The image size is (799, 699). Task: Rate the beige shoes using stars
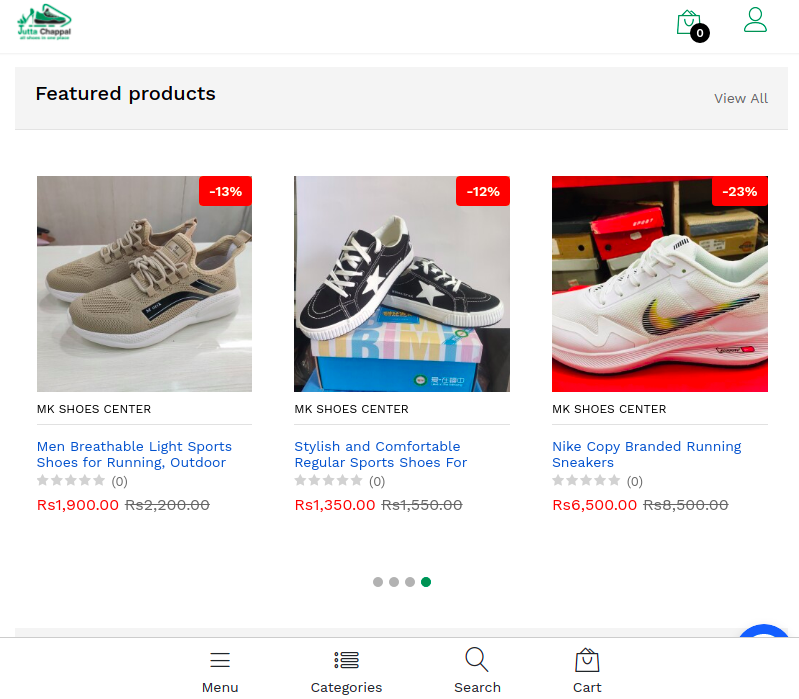tap(71, 481)
